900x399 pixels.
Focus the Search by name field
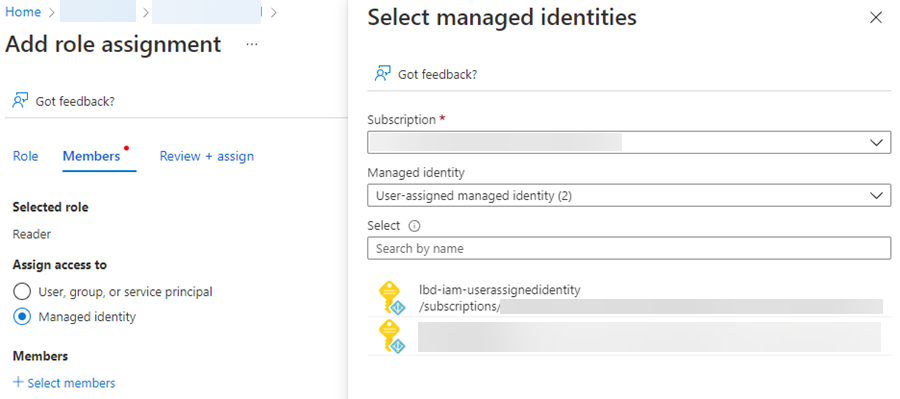coord(629,249)
